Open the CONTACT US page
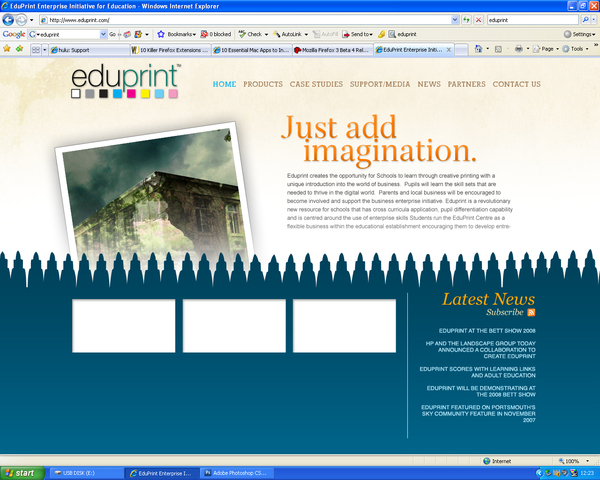 pyautogui.click(x=517, y=84)
